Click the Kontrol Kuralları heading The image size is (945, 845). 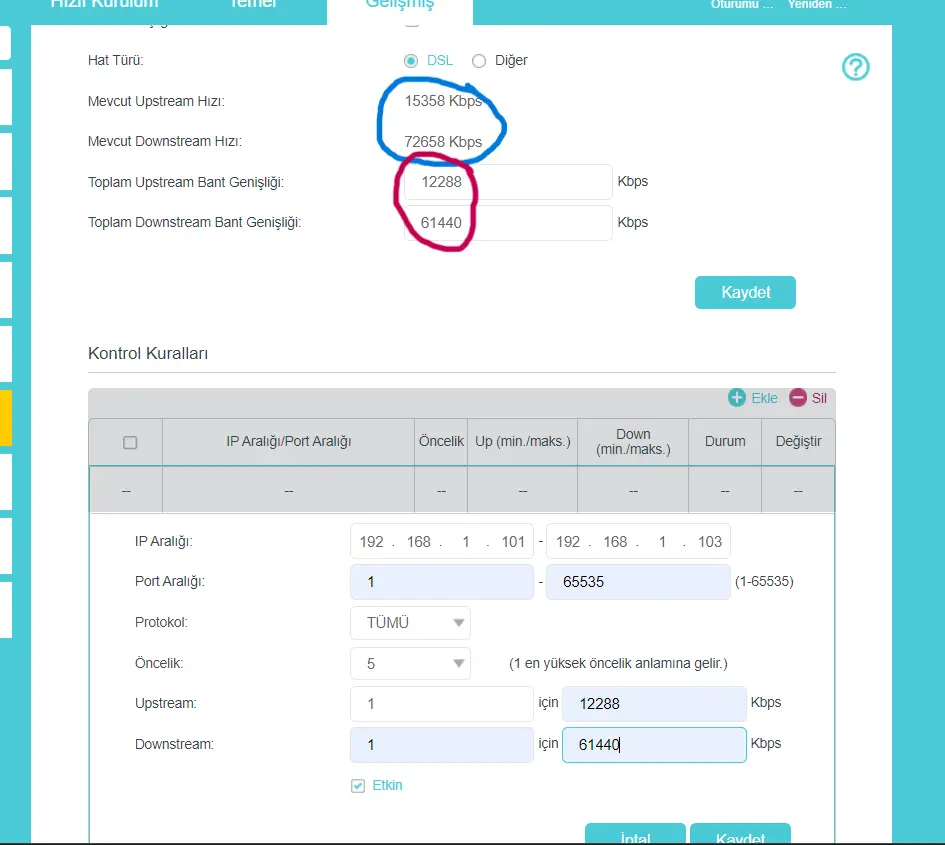pyautogui.click(x=148, y=354)
